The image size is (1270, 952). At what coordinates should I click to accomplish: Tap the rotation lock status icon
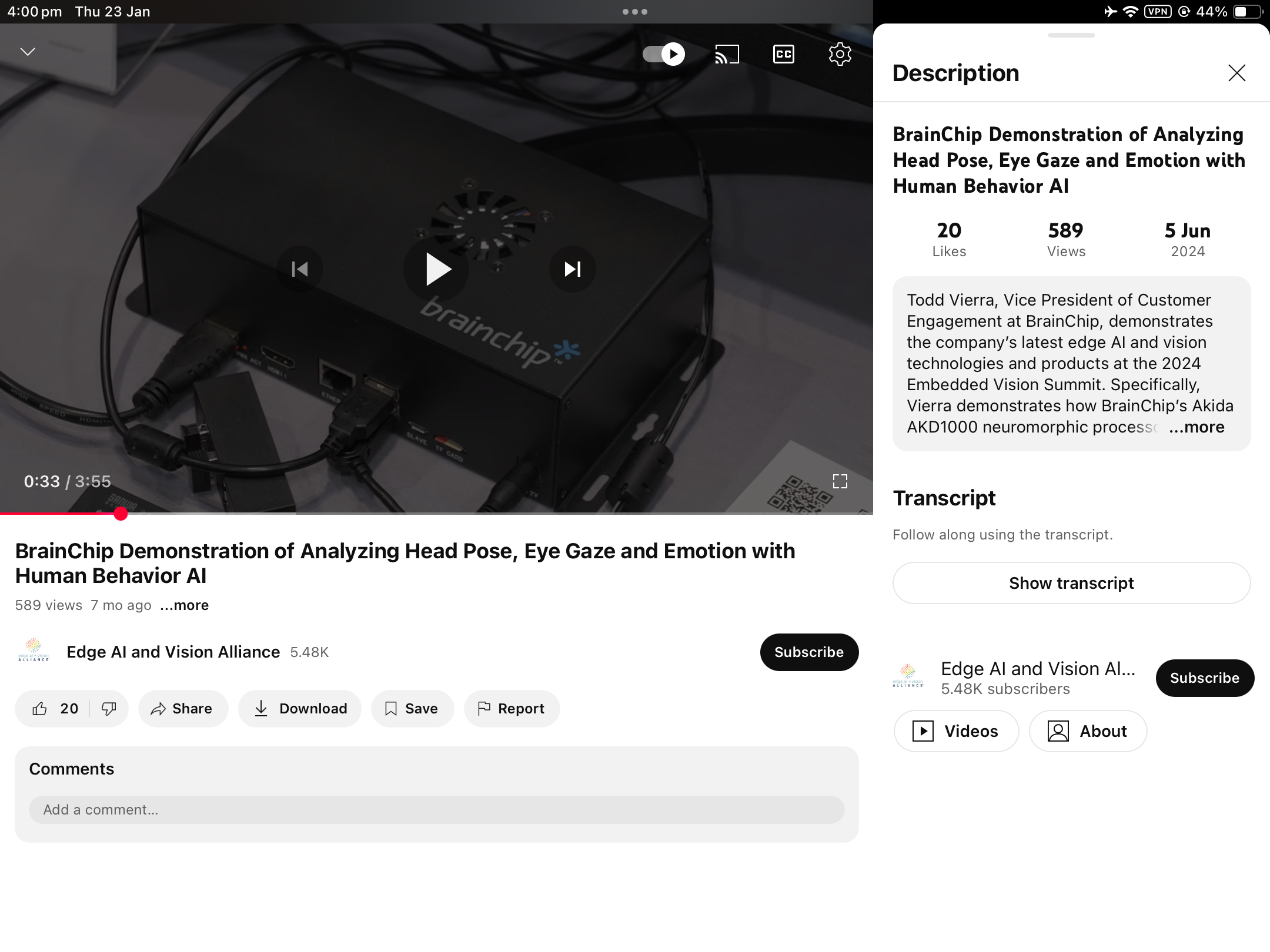(1184, 11)
